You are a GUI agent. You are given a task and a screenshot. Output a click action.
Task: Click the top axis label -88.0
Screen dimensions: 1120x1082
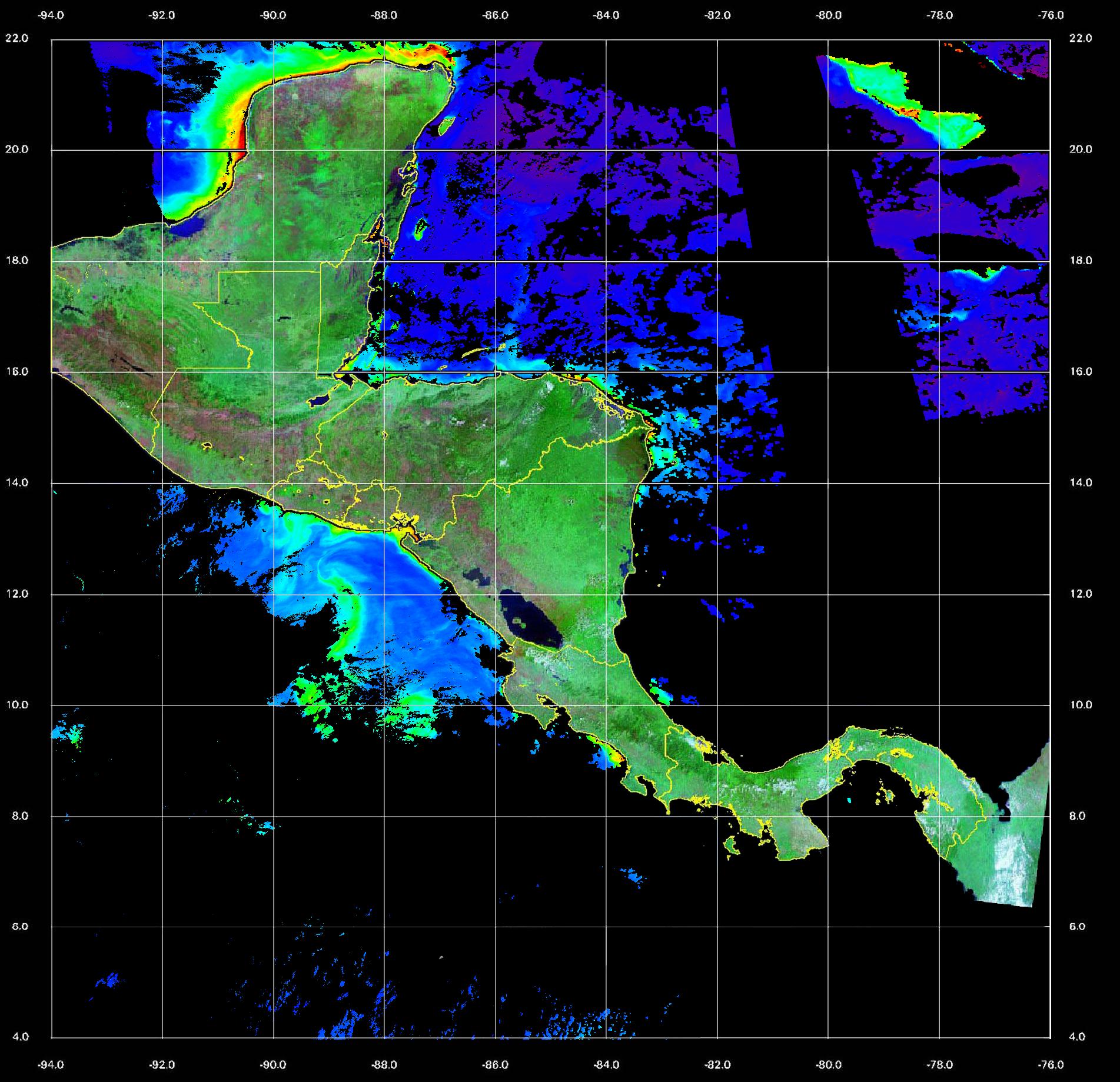[x=384, y=15]
